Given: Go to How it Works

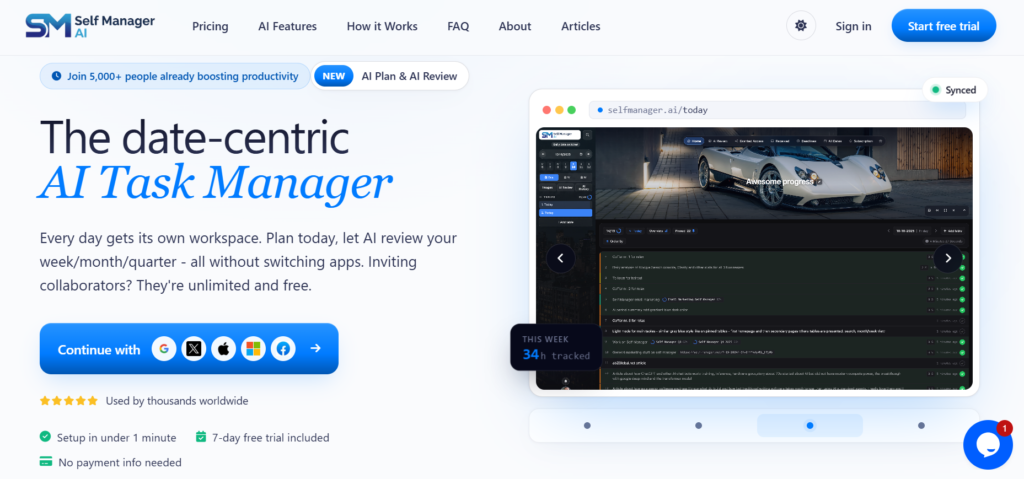Looking at the screenshot, I should pyautogui.click(x=382, y=26).
